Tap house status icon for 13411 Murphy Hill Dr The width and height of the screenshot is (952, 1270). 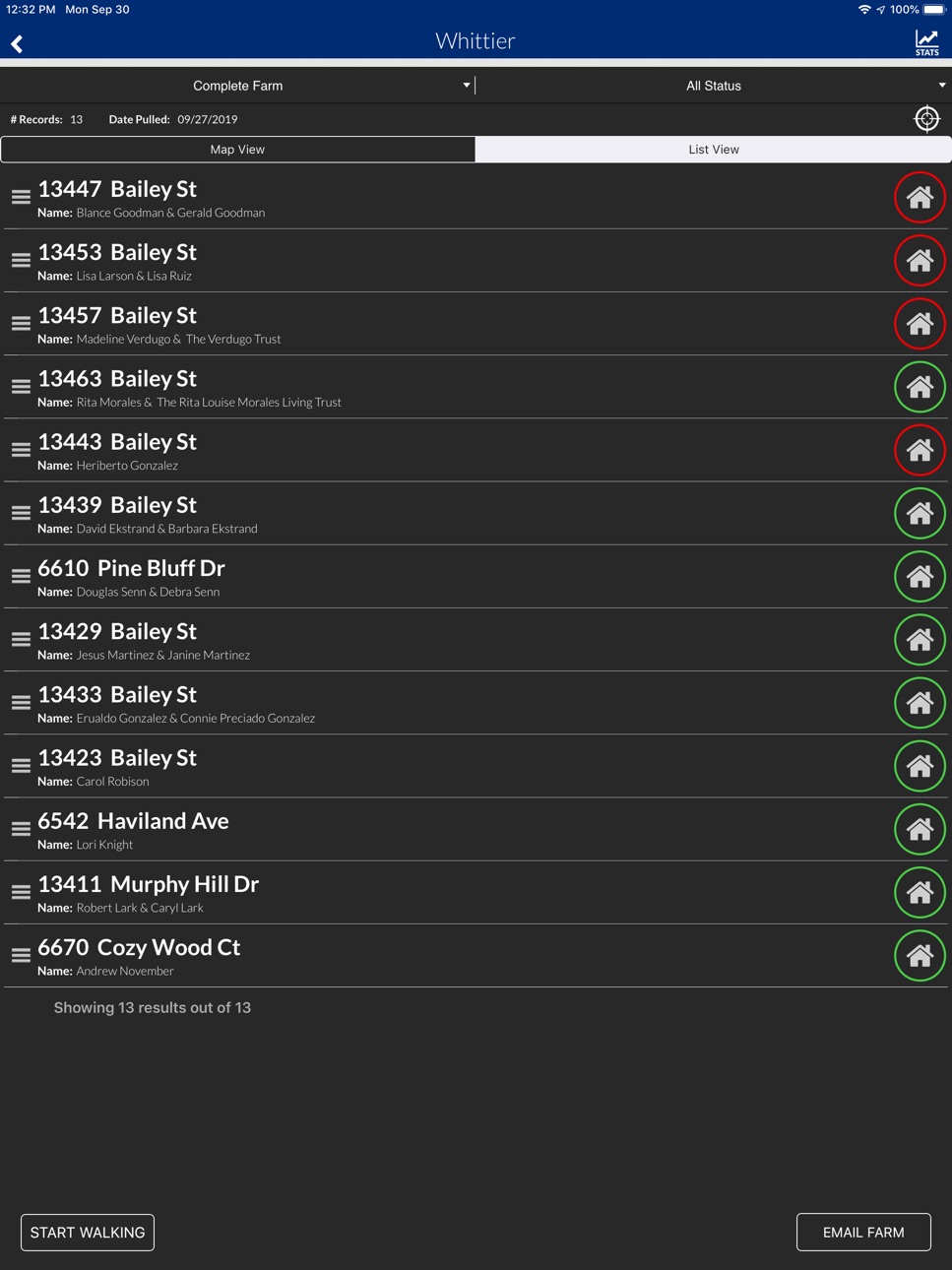920,892
